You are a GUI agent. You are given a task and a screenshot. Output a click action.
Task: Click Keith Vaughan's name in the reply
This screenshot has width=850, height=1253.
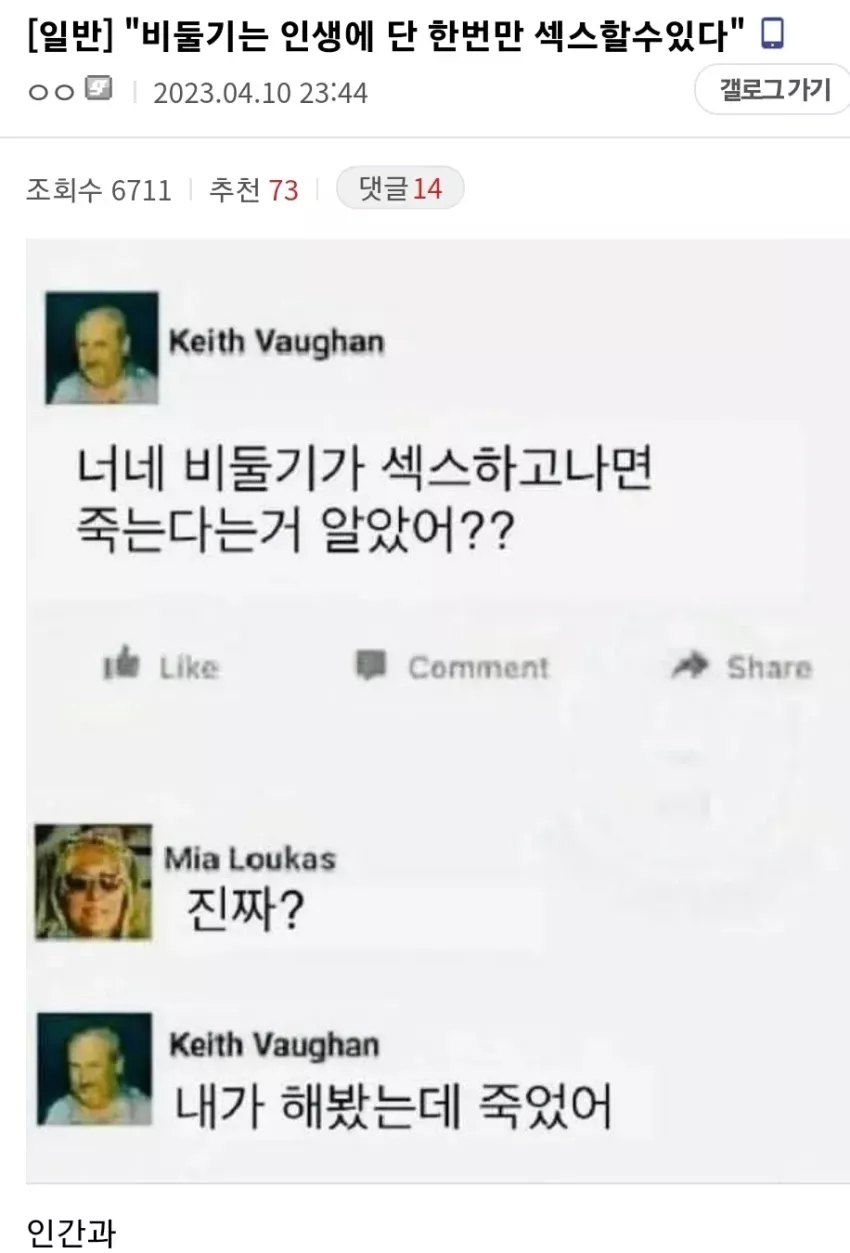click(x=274, y=1046)
